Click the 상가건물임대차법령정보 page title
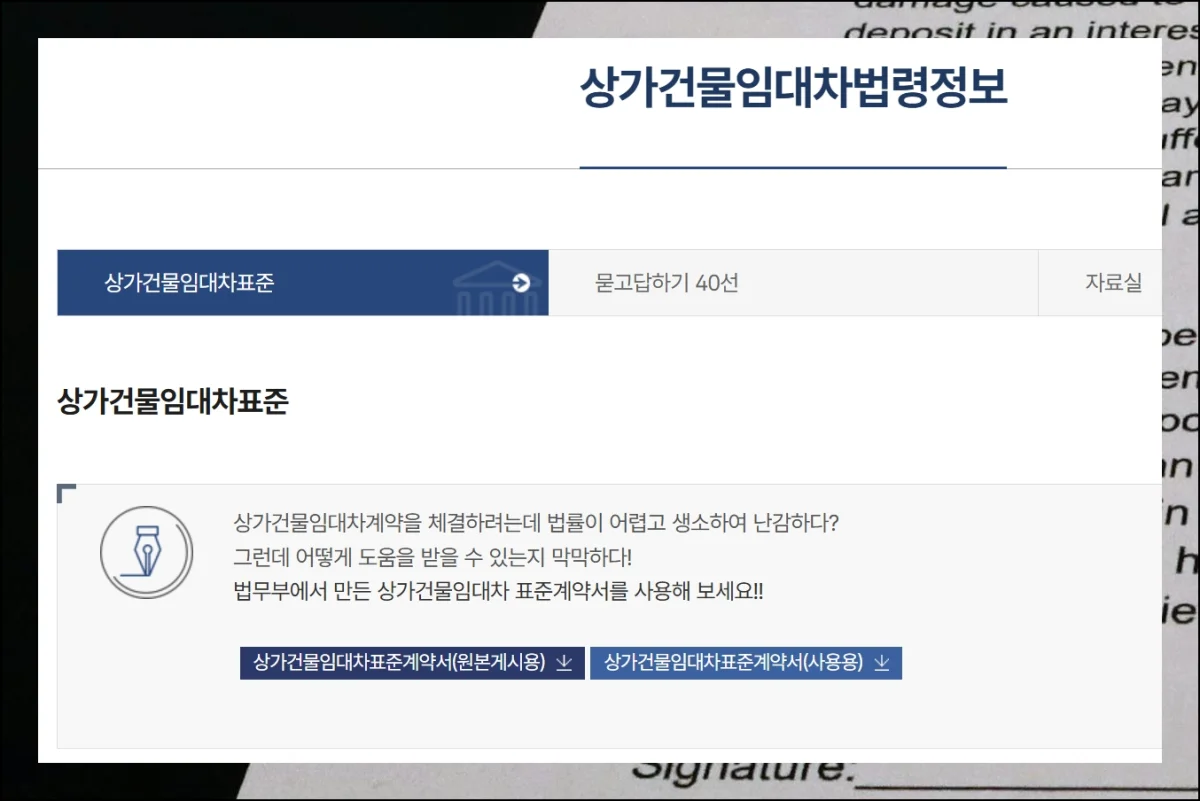This screenshot has height=801, width=1200. (x=793, y=90)
